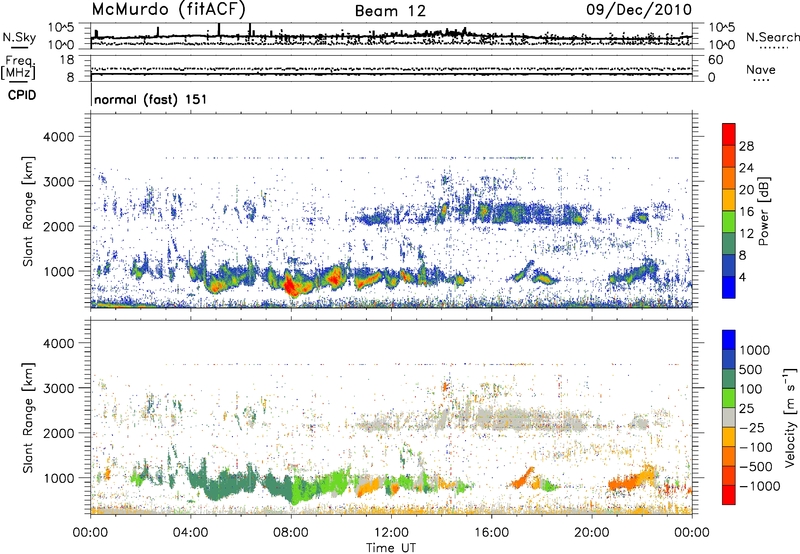Click the "-1000" velocity colorbar label
The image size is (800, 554).
pyautogui.click(x=760, y=486)
